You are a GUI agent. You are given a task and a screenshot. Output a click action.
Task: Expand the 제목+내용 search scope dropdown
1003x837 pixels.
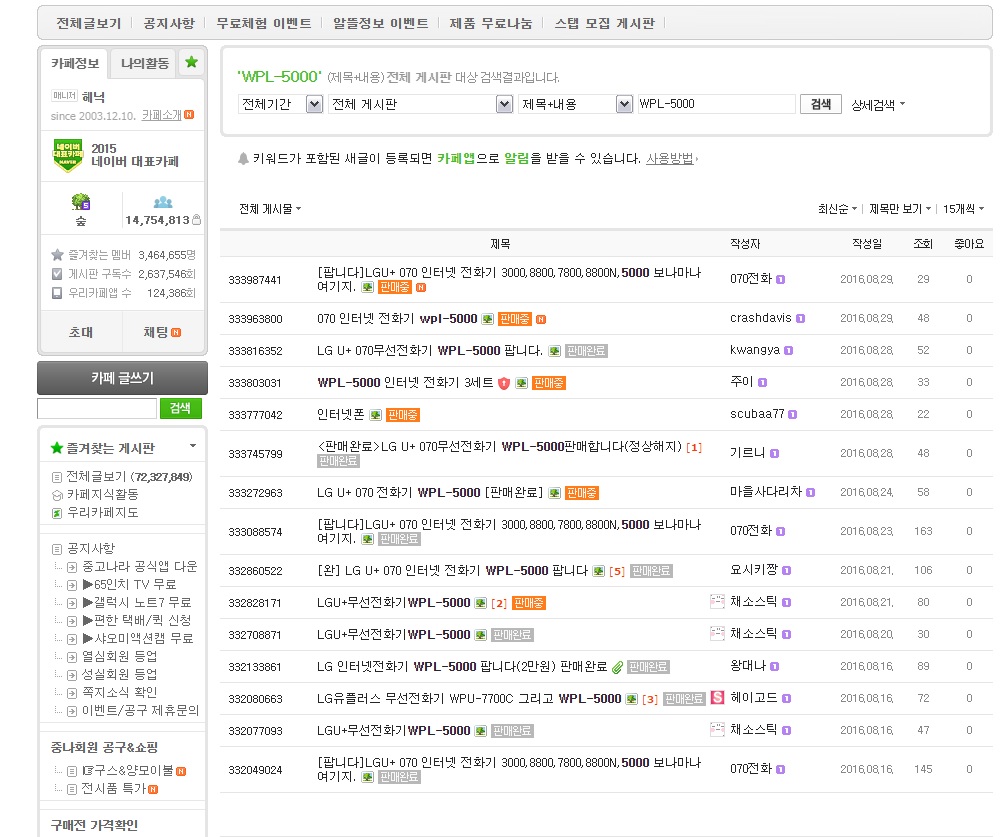coord(623,104)
